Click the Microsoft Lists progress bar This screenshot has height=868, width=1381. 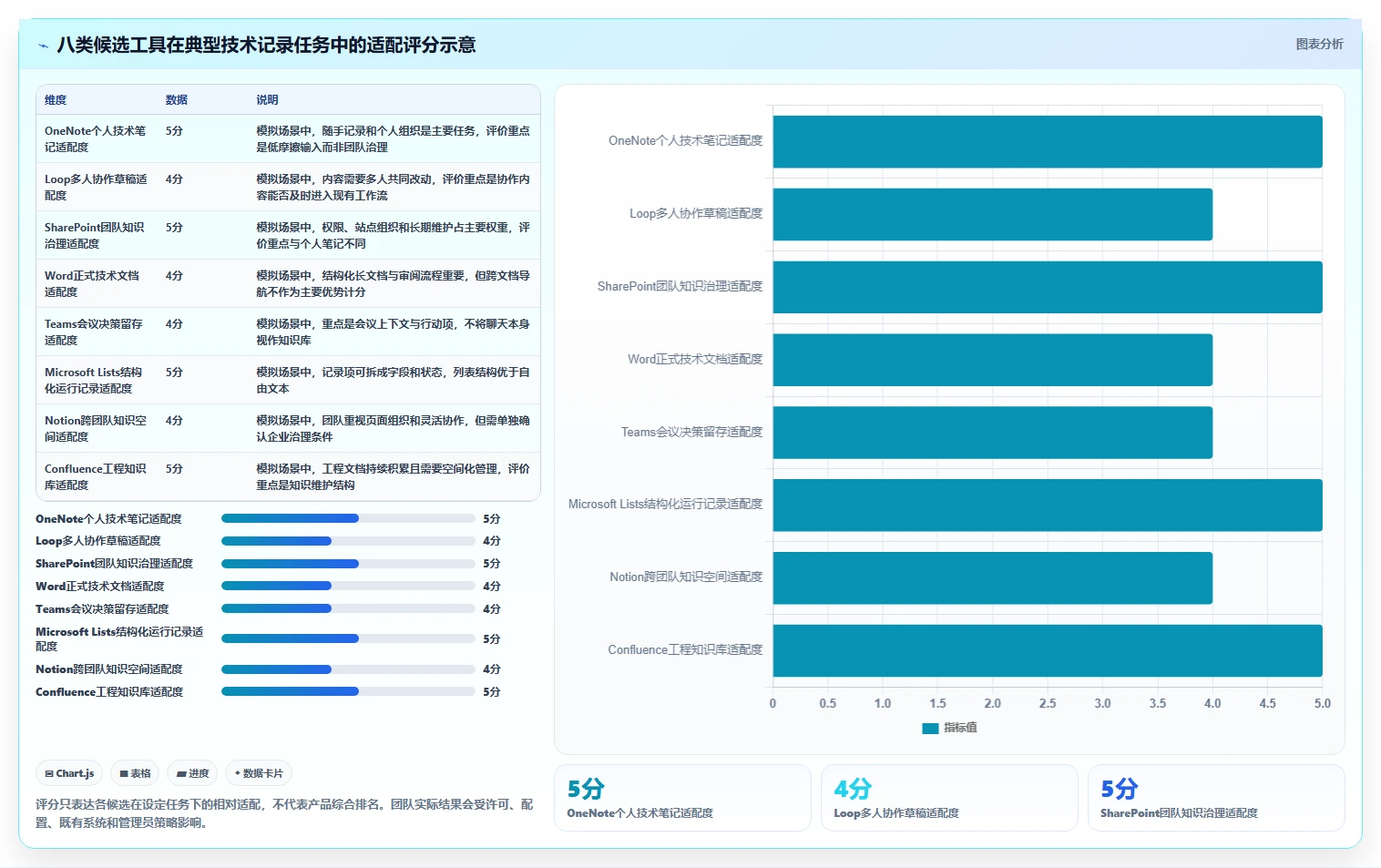coord(348,638)
